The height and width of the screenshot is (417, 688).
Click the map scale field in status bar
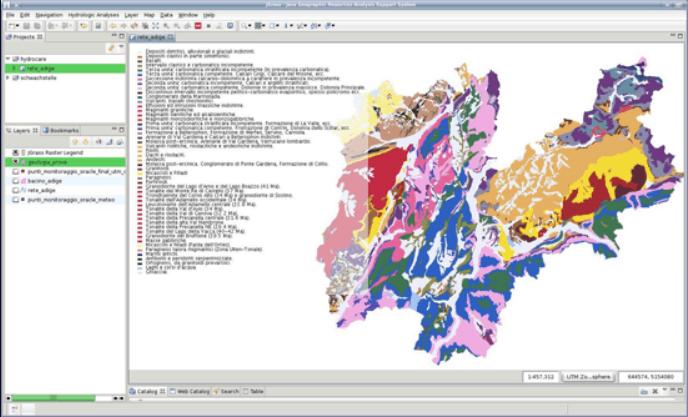click(541, 377)
